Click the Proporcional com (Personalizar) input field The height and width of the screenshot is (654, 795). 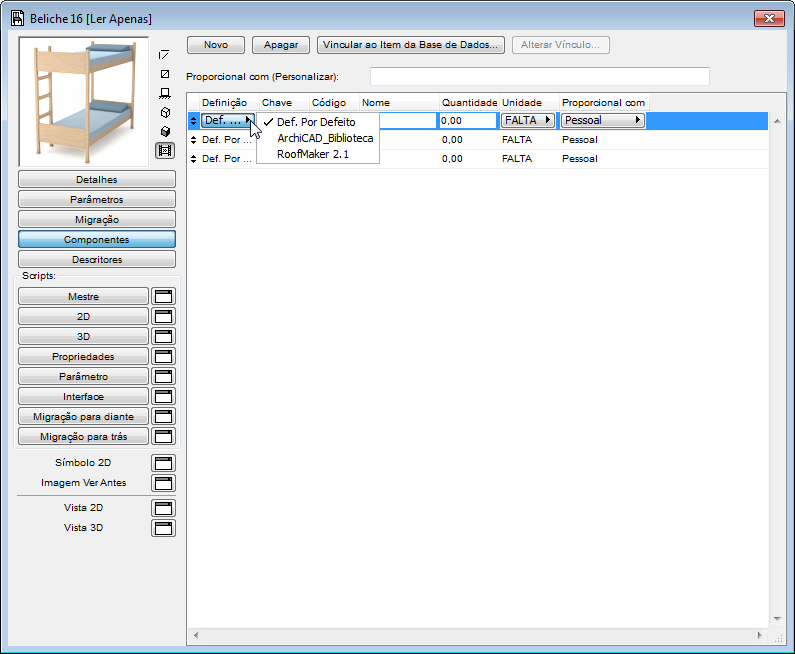click(539, 77)
